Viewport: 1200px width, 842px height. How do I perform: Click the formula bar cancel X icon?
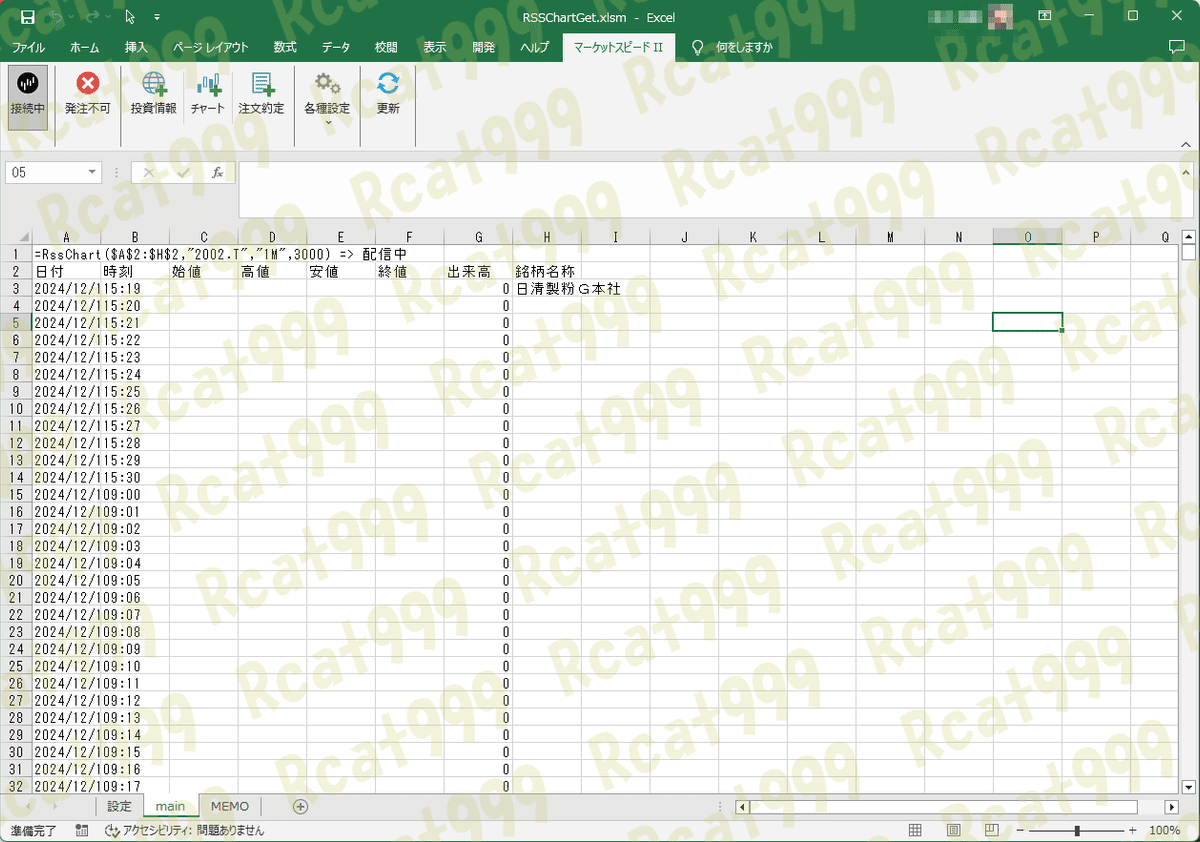point(149,173)
